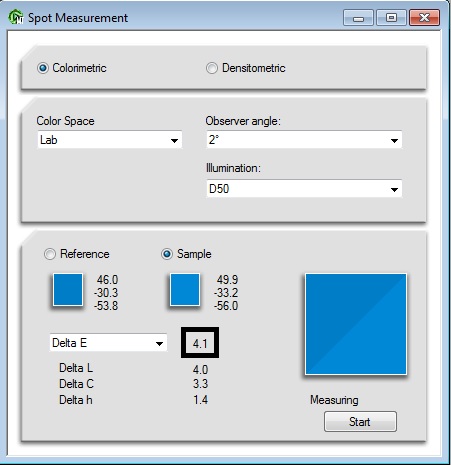Screen dimensions: 451x465
Task: Click the large color comparison preview square
Action: [356, 324]
